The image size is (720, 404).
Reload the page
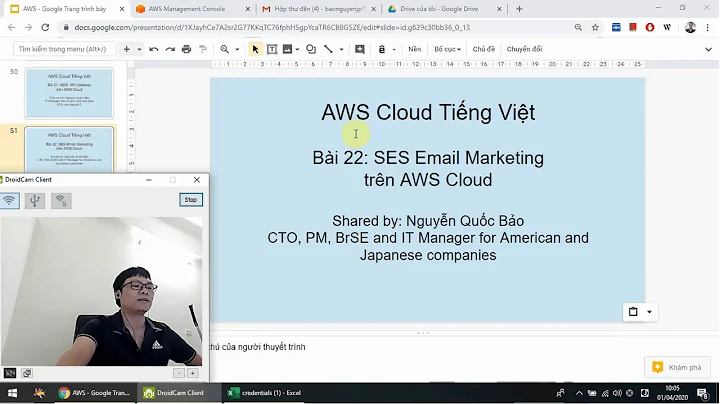tap(45, 28)
